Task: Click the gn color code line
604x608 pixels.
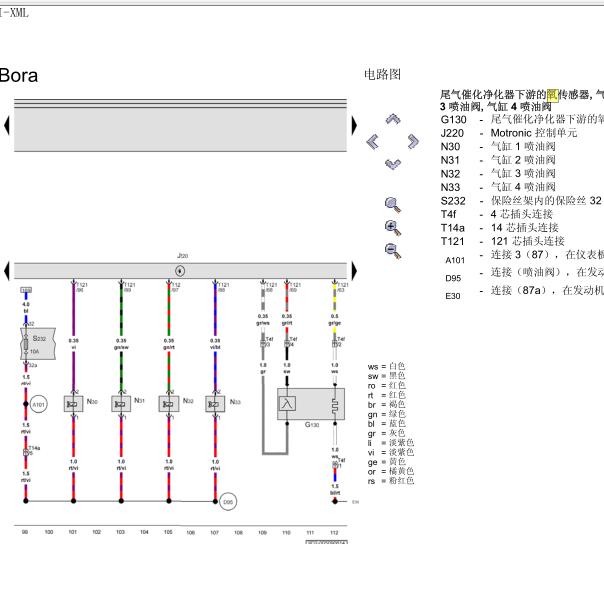Action: 386,414
